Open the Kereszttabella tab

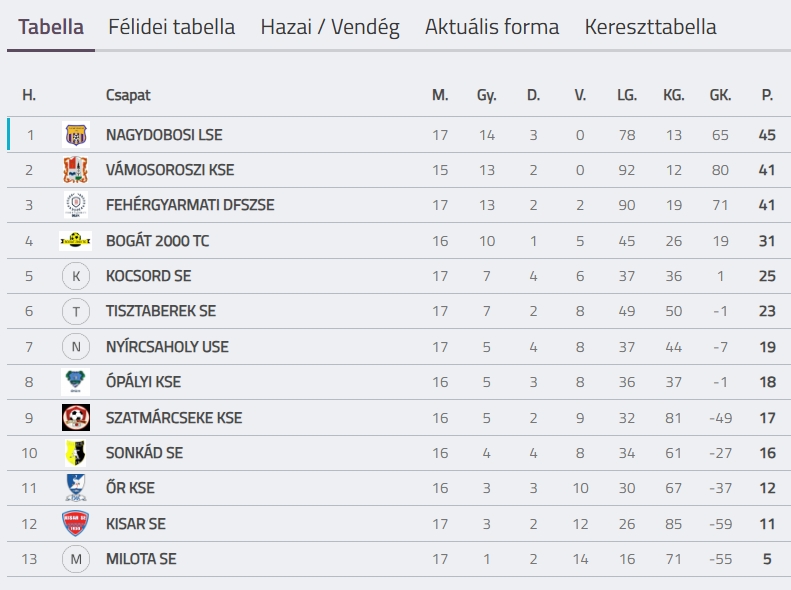(650, 27)
